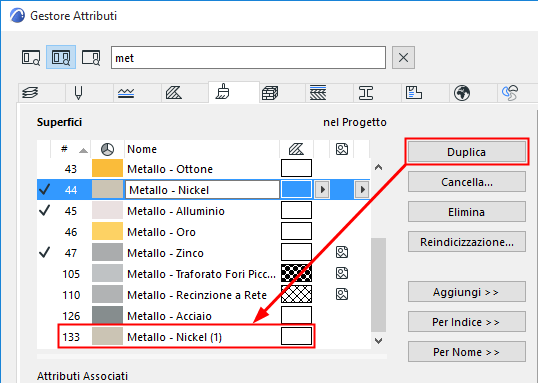Click dark gray swatch of Metallo - Acciaio
The width and height of the screenshot is (538, 383).
[107, 315]
